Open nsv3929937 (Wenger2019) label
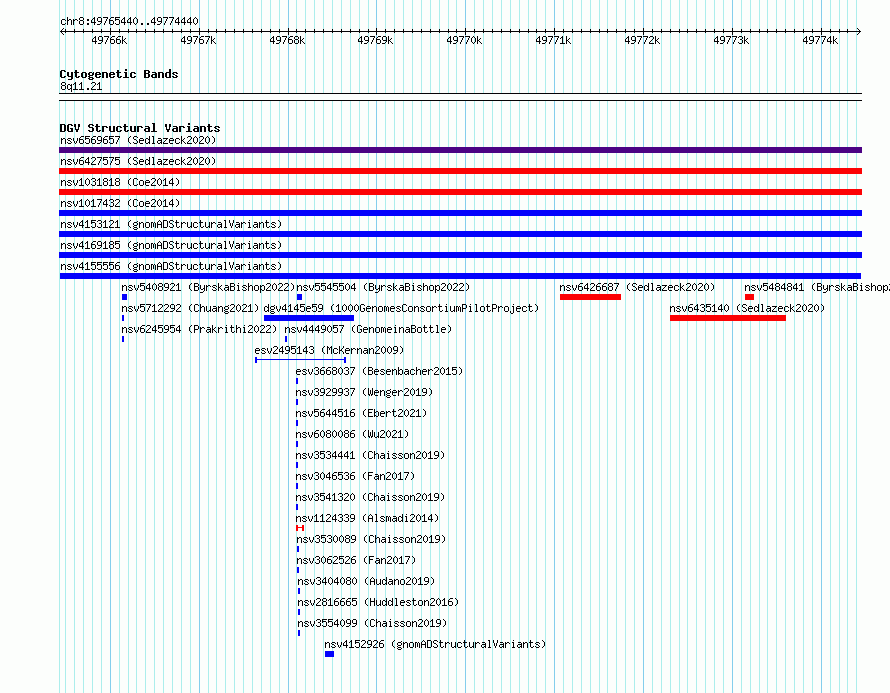The image size is (890, 693). 364,392
